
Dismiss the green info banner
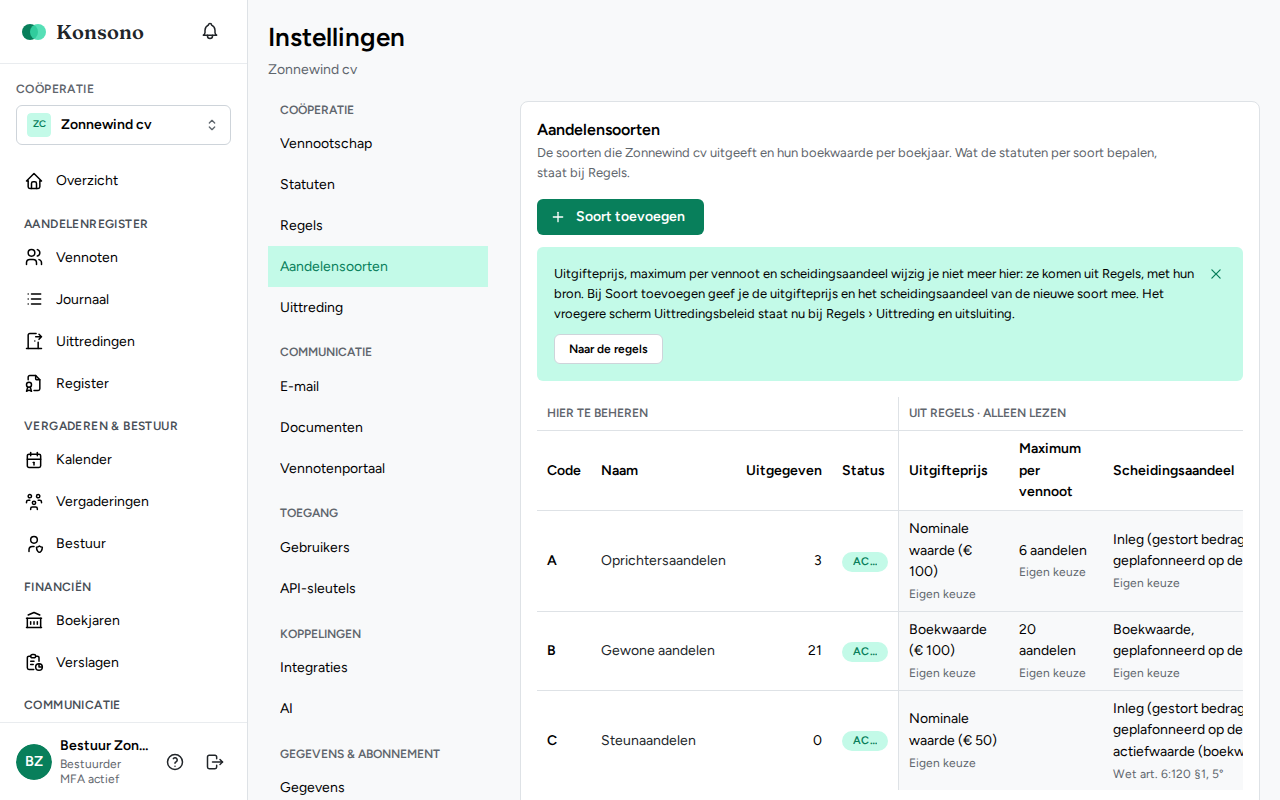tap(1216, 274)
